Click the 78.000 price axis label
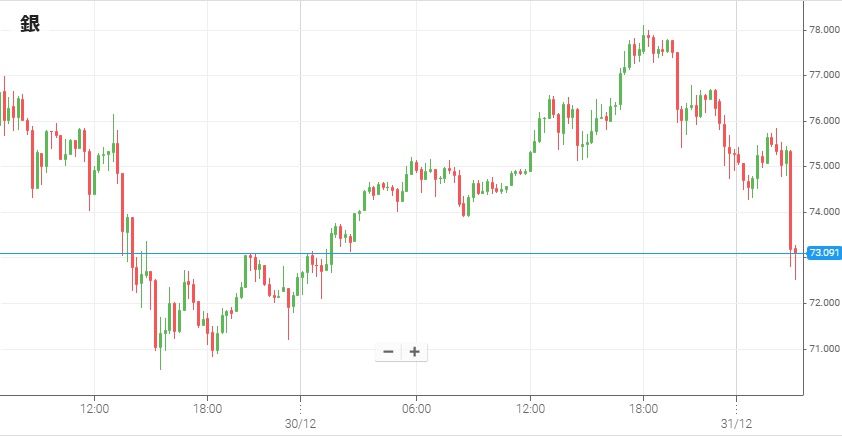This screenshot has width=842, height=436. click(823, 30)
